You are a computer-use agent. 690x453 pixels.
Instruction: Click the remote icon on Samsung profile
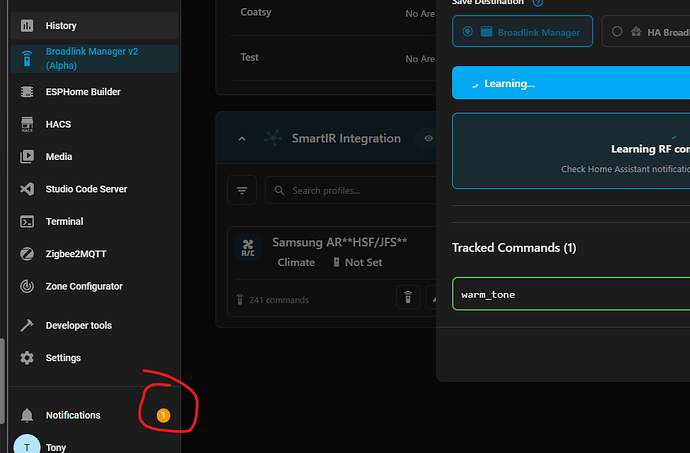(408, 298)
